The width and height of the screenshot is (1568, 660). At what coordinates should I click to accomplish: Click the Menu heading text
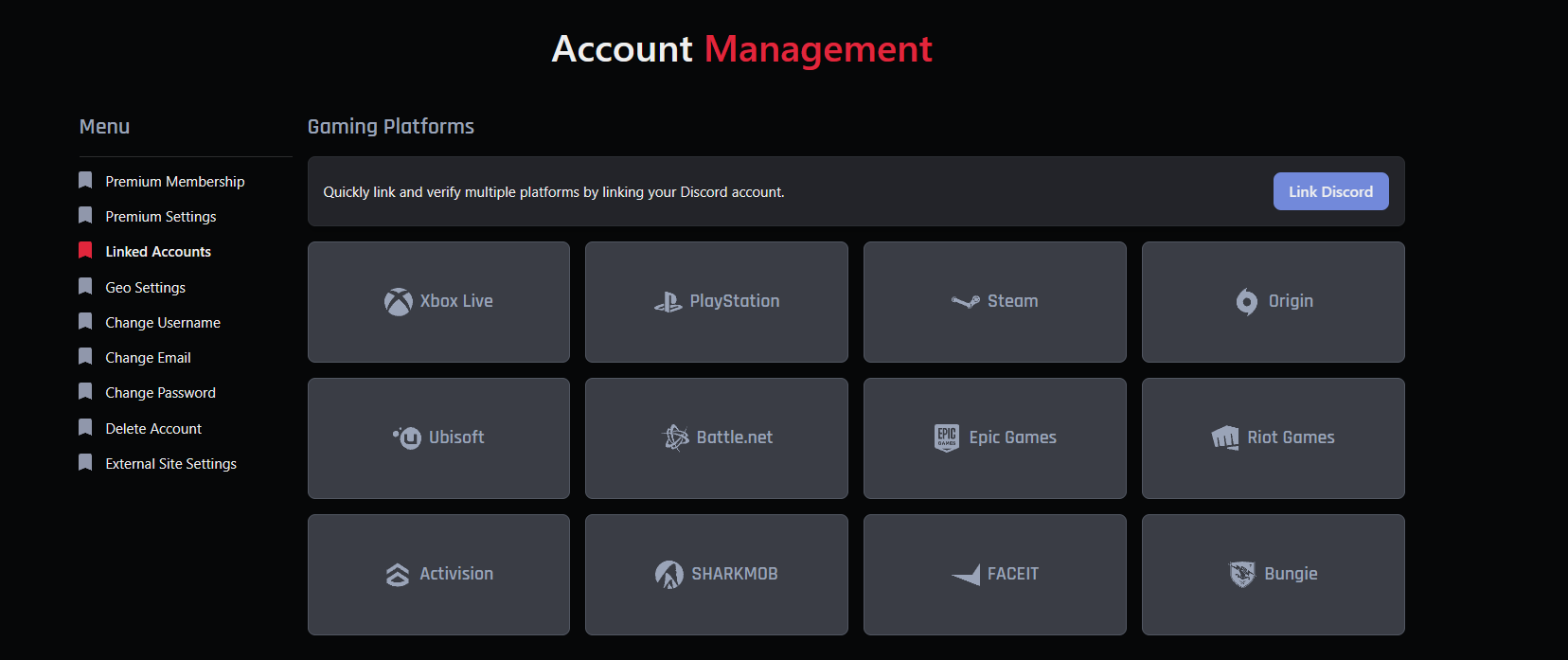[x=104, y=127]
